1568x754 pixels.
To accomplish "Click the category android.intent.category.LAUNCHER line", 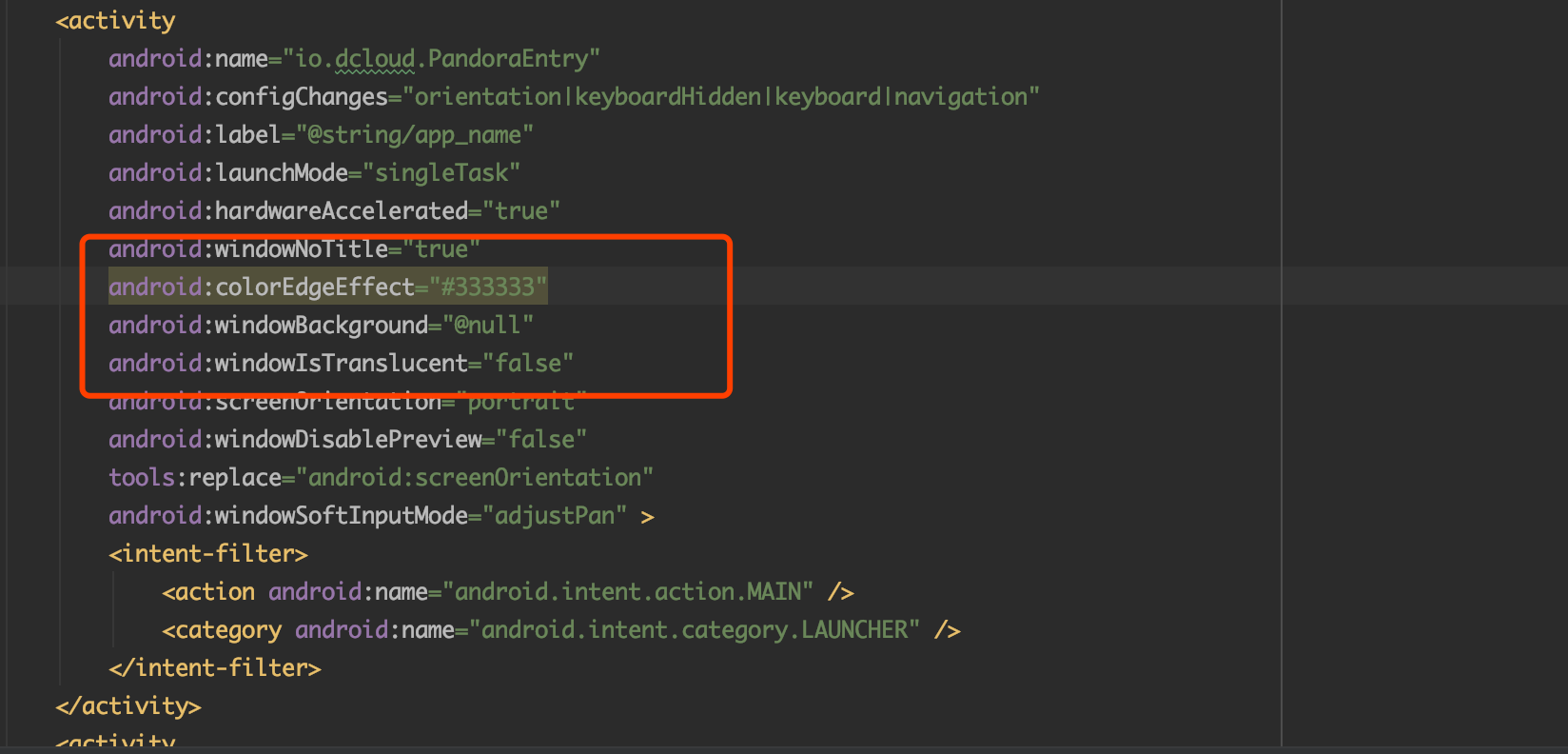I will tap(561, 630).
